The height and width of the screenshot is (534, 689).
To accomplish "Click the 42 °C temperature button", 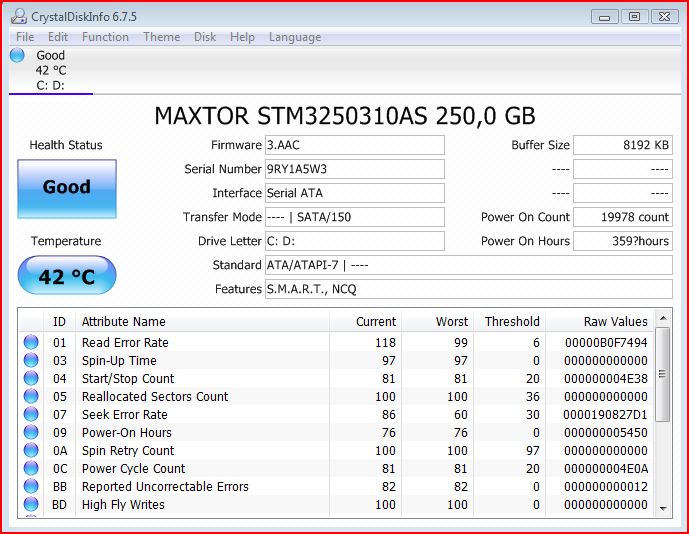I will pyautogui.click(x=67, y=276).
